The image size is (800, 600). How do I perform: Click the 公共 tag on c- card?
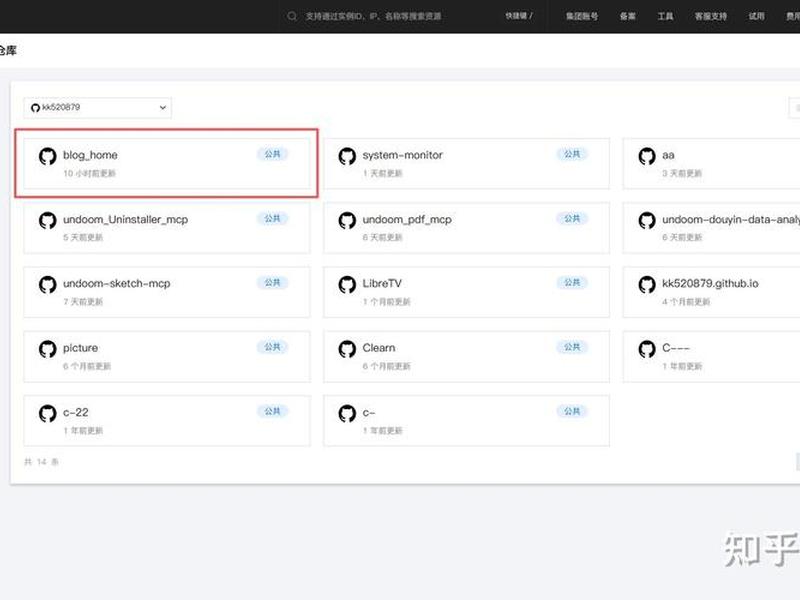[x=572, y=411]
